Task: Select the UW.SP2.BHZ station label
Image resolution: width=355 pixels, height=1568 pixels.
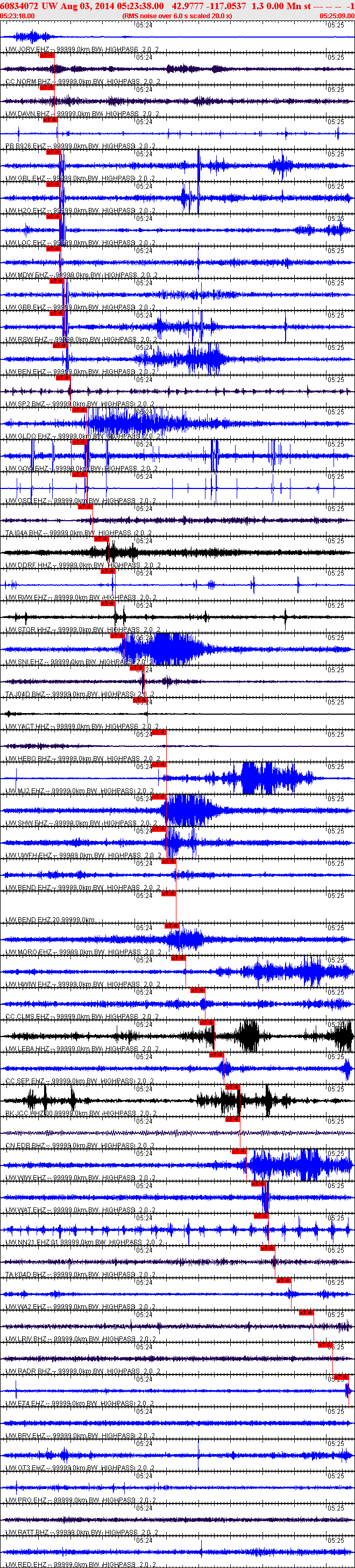Action: click(x=26, y=404)
